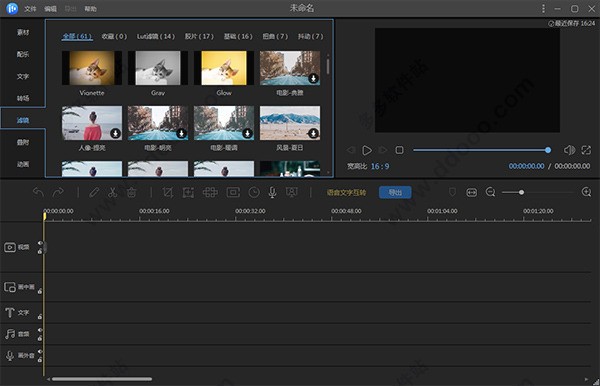This screenshot has width=600, height=386.
Task: Open the 文字 sidebar section
Action: click(x=23, y=76)
